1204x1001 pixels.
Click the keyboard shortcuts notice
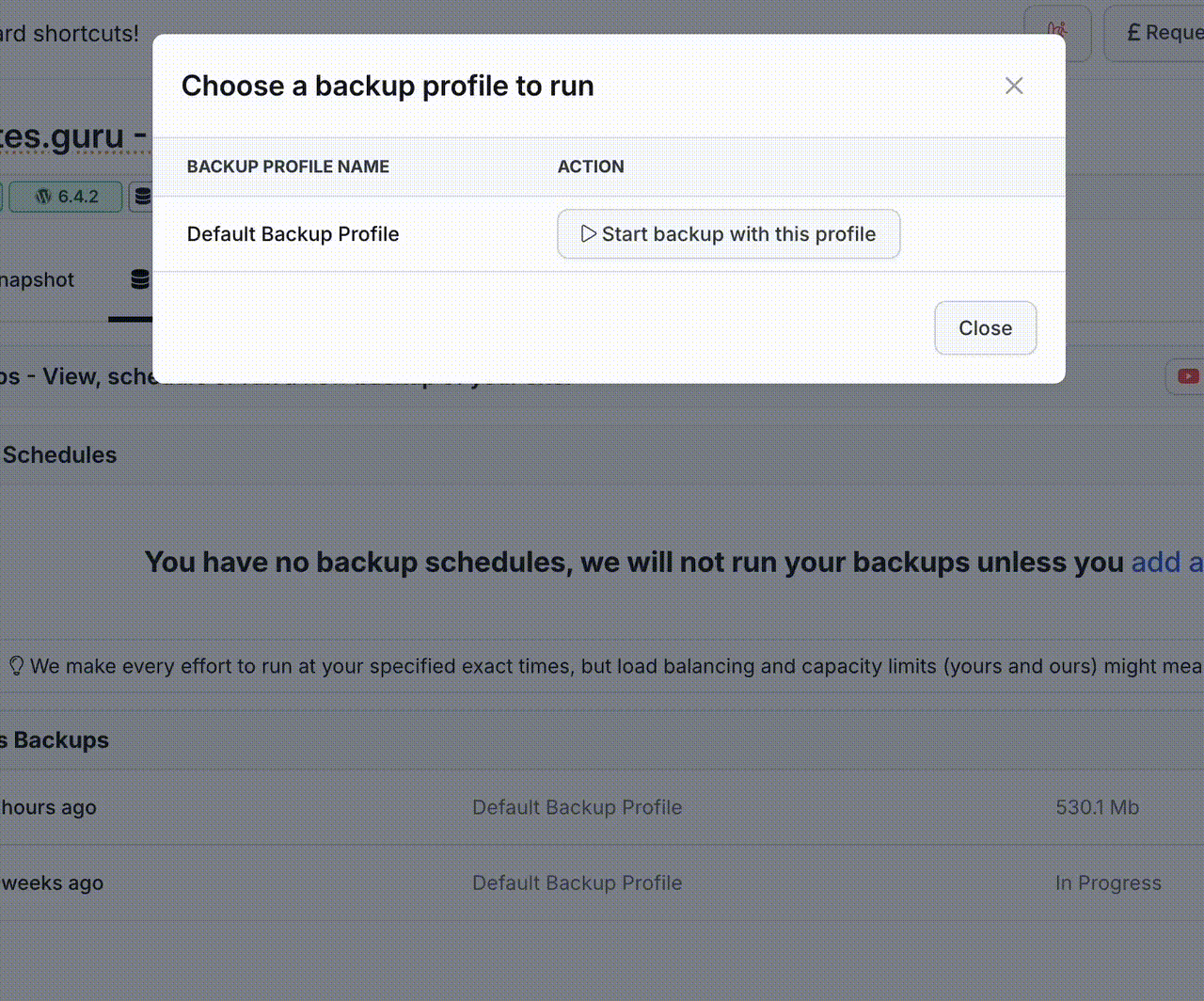pos(70,33)
